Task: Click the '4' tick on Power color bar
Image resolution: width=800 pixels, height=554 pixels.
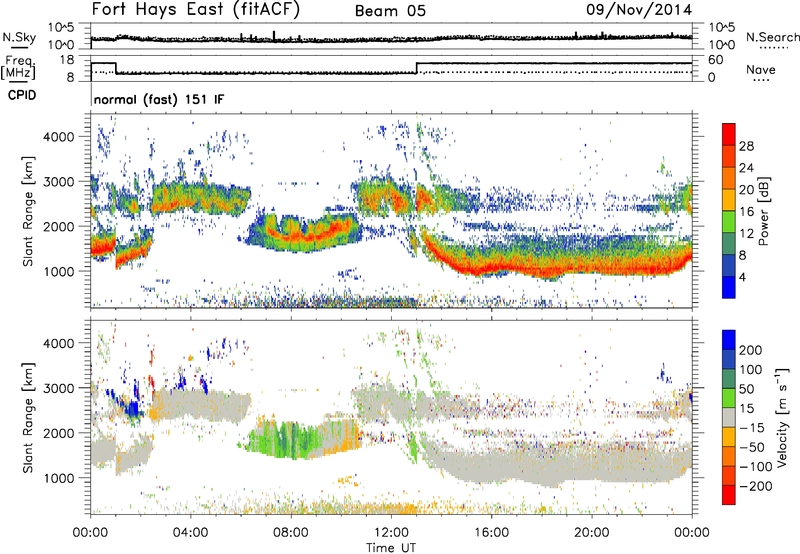Action: 742,277
